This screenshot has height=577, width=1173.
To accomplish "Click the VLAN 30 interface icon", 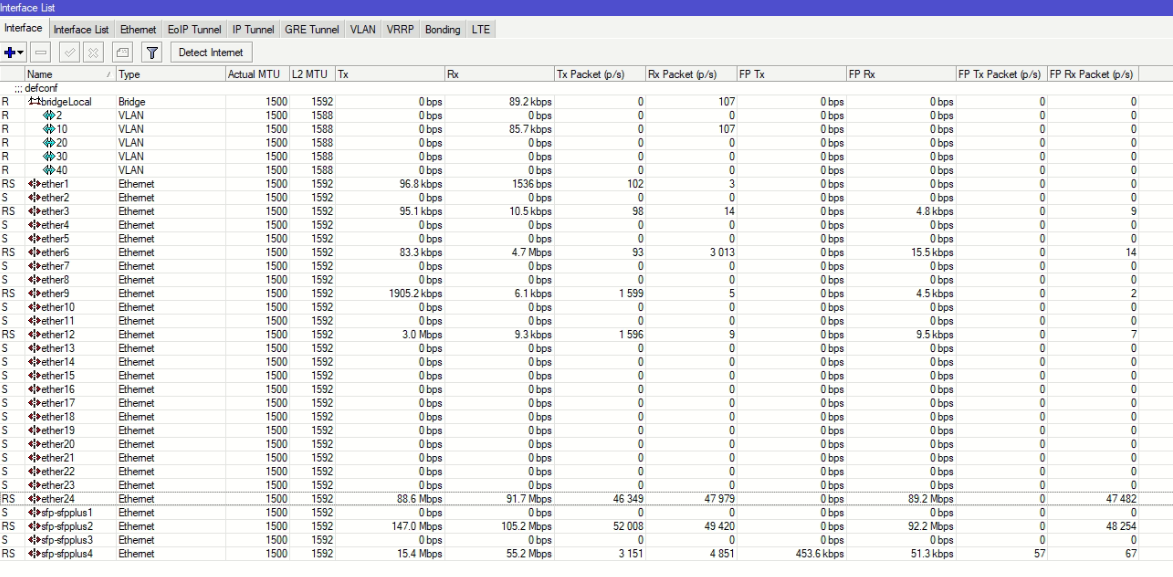I will tap(49, 156).
